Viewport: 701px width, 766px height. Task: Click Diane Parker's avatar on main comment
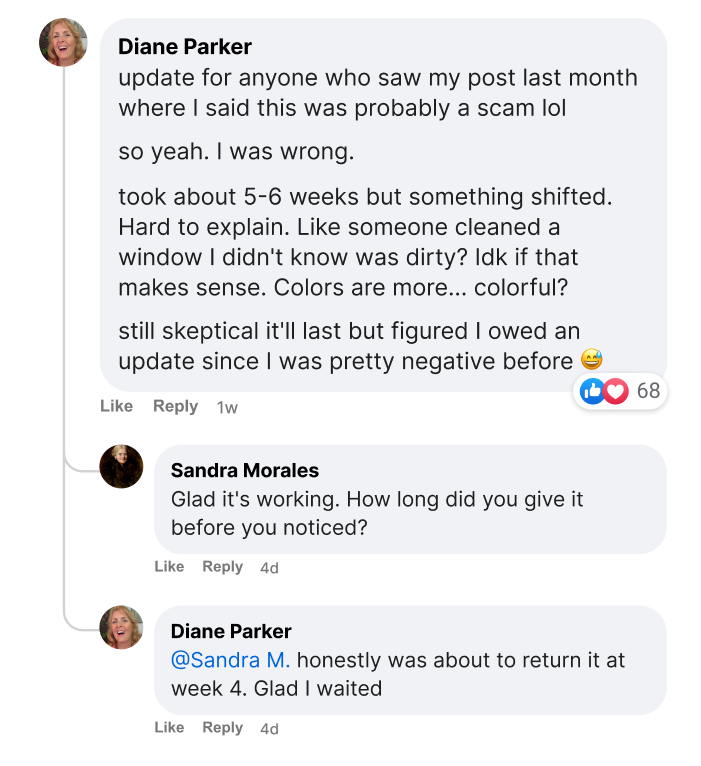pos(63,42)
